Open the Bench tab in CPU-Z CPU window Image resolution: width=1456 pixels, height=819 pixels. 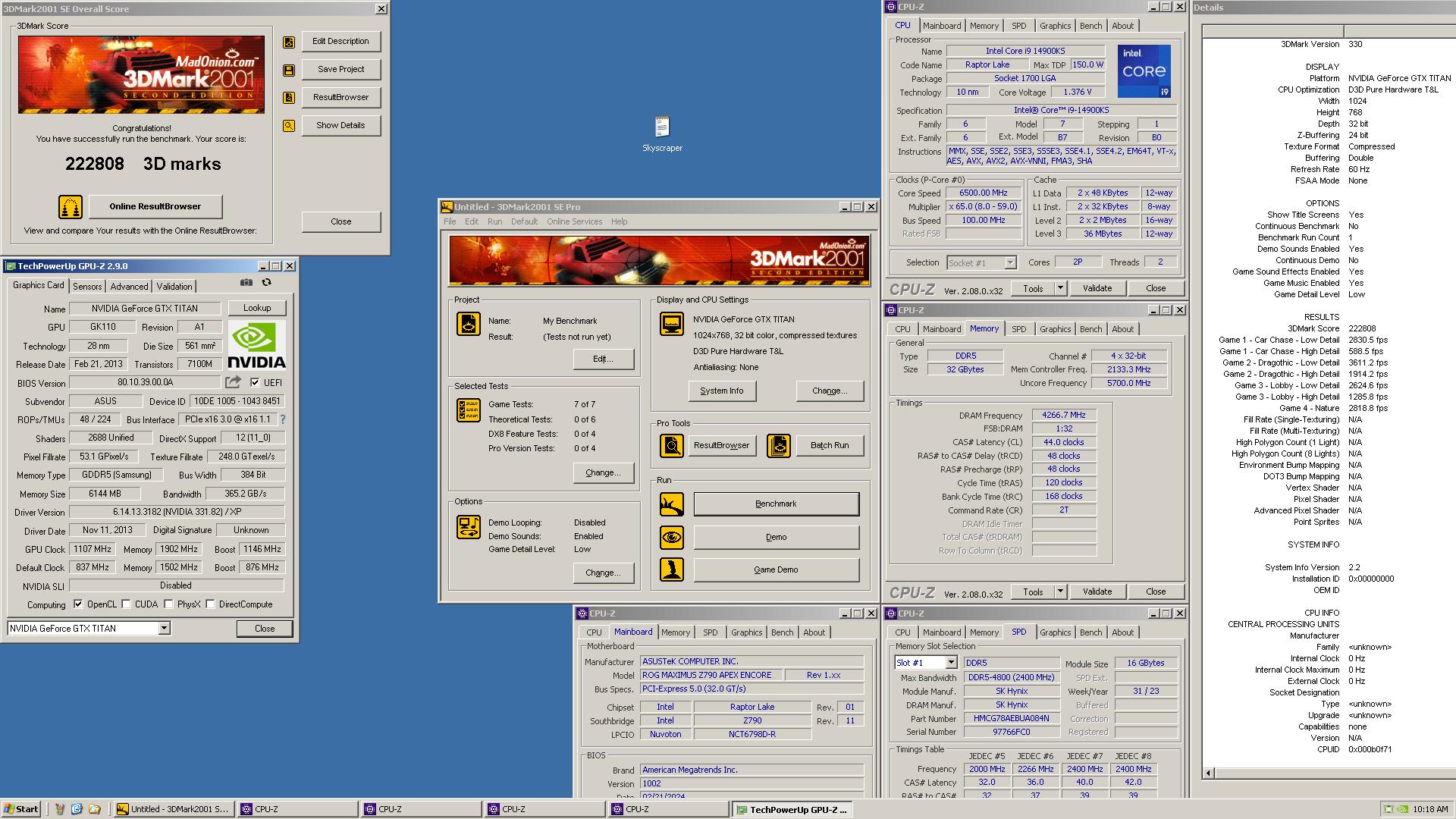click(1090, 26)
